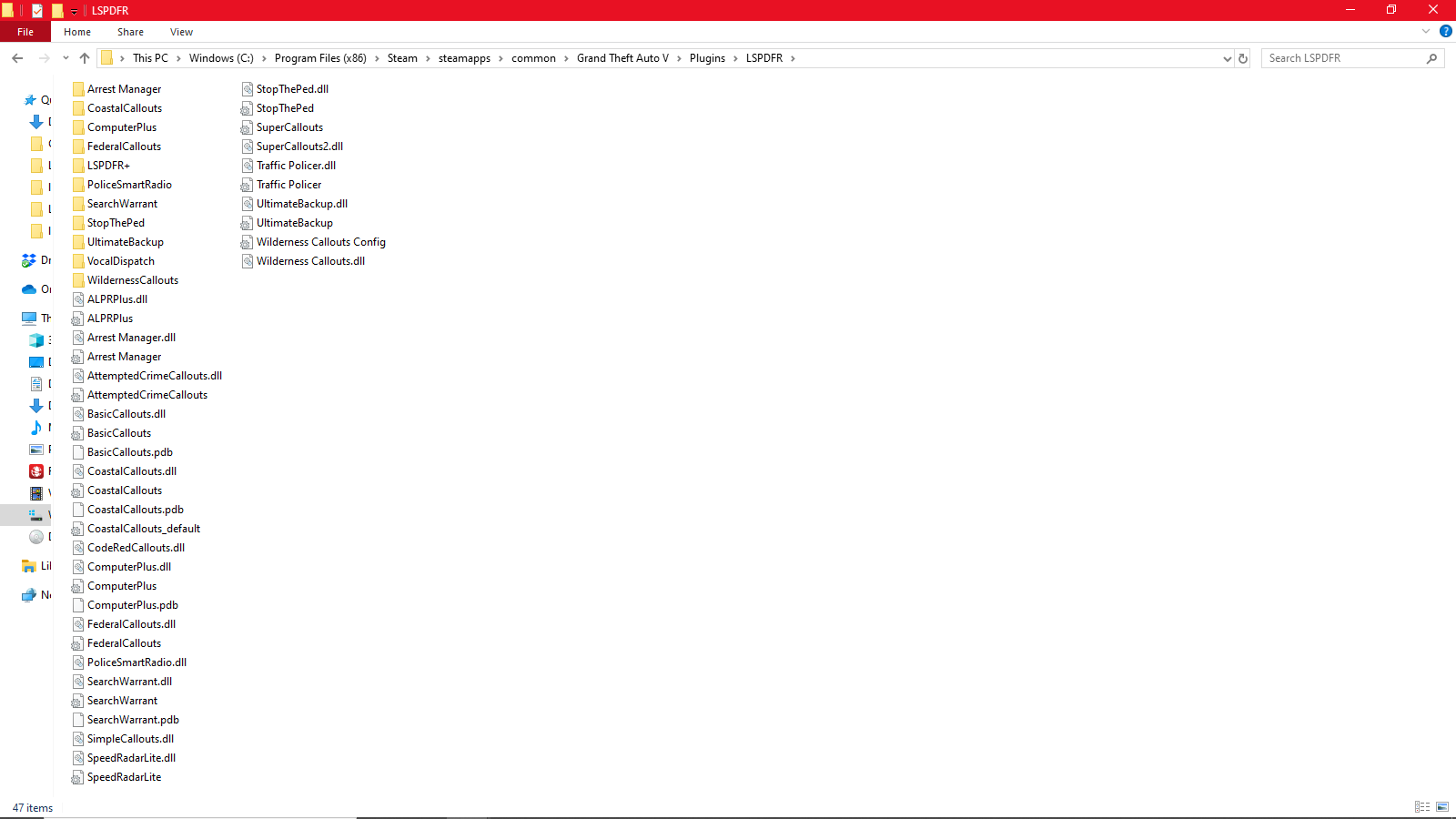
Task: Navigate to Grand Theft Auto V breadcrumb
Action: click(x=622, y=58)
